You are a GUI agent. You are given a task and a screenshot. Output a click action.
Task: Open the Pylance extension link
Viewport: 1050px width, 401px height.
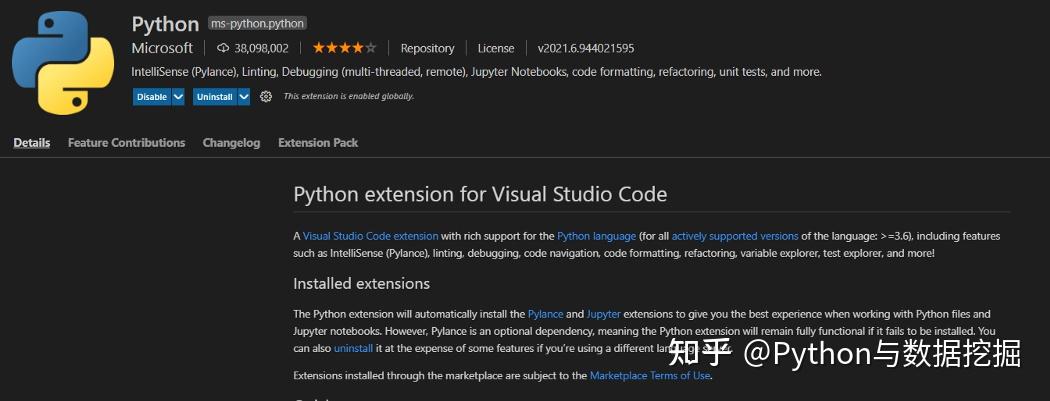(545, 314)
